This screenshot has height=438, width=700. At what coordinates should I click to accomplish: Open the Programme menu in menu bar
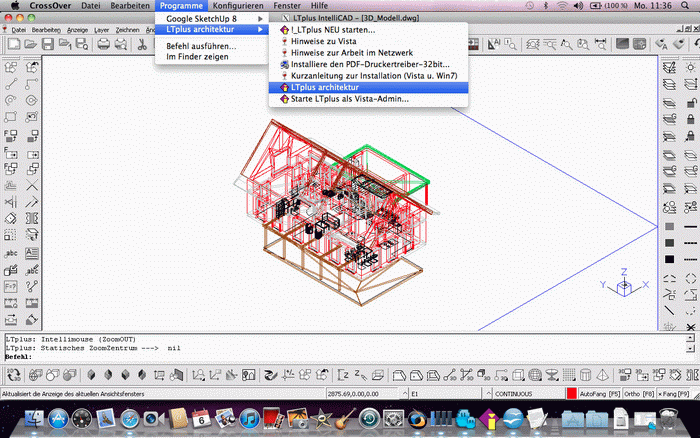pos(181,5)
